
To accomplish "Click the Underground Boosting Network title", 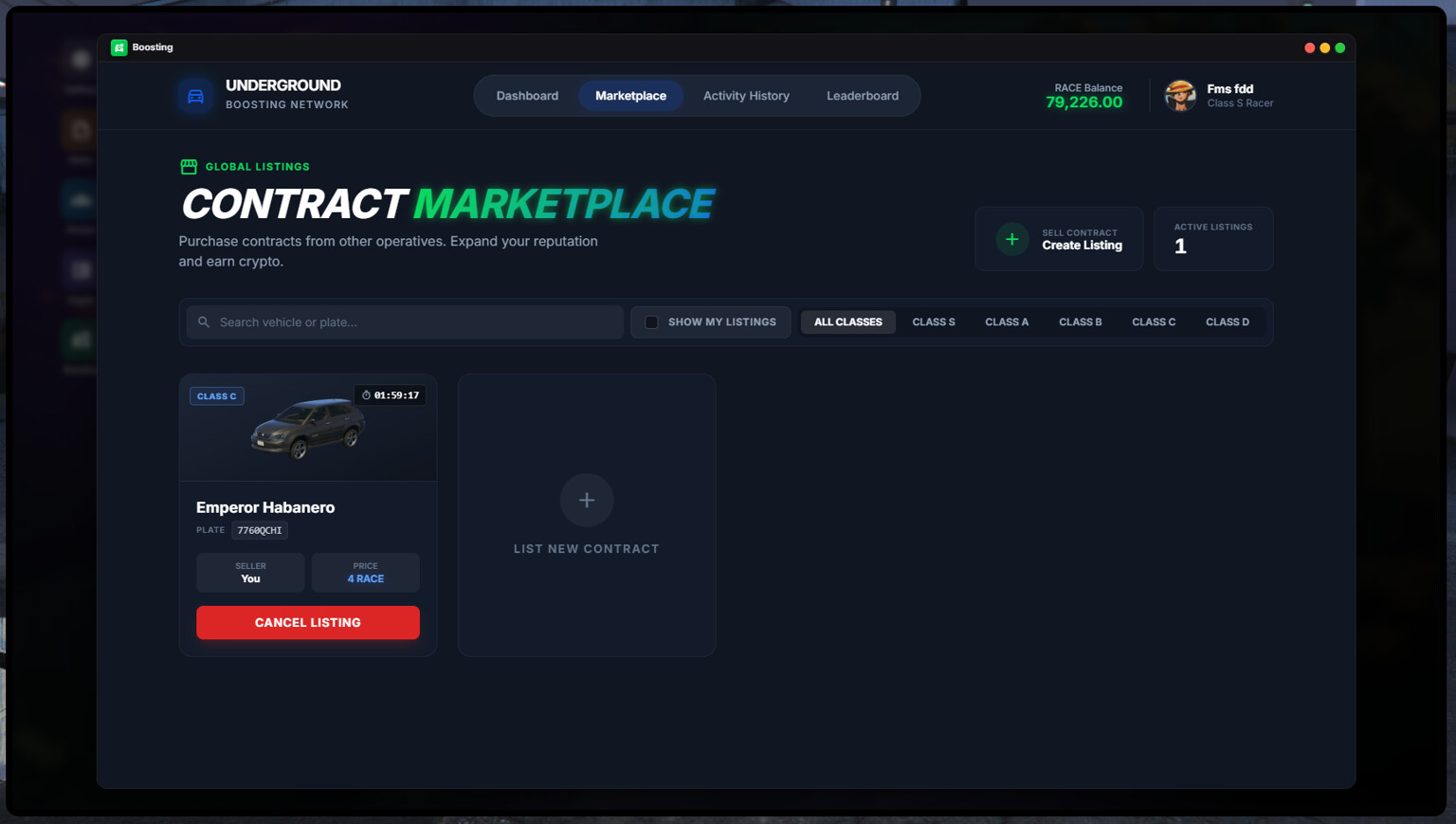I will (x=286, y=94).
